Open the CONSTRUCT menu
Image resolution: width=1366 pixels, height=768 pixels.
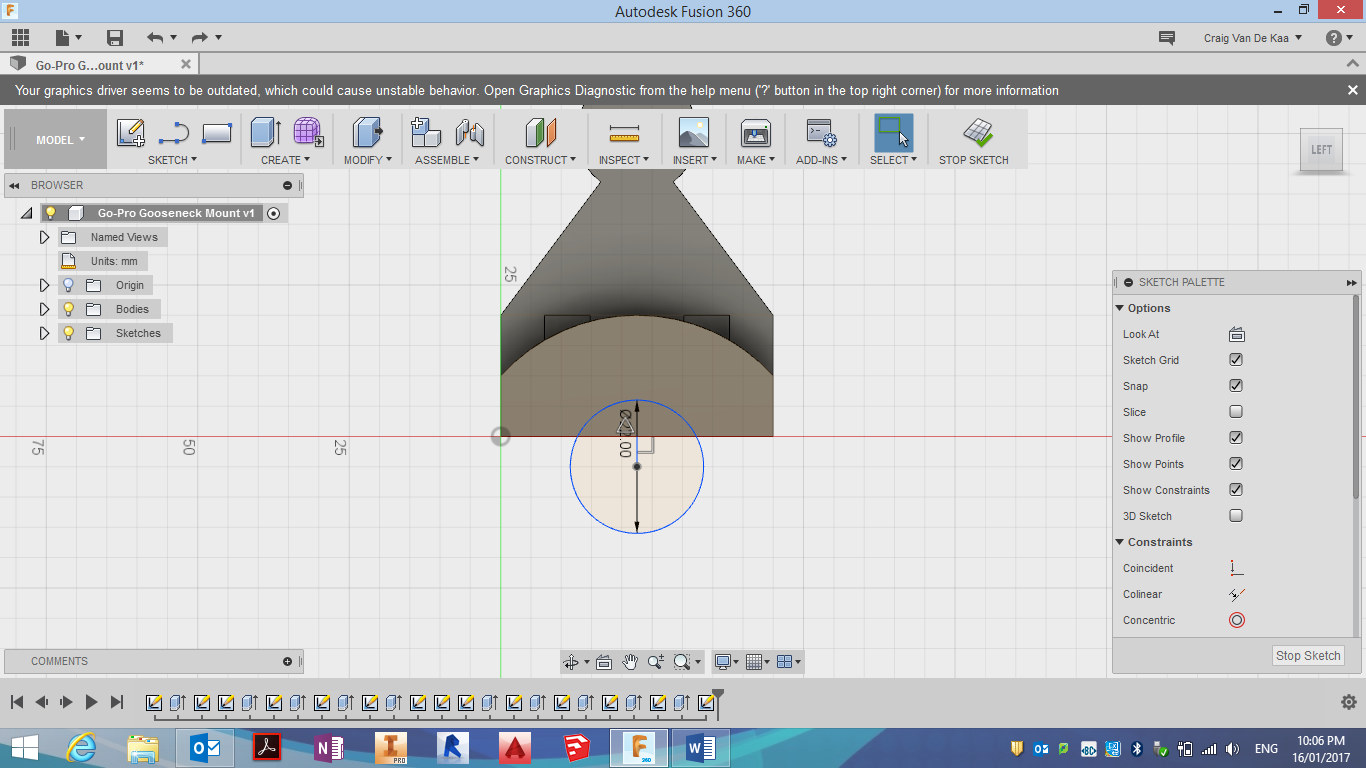point(540,160)
